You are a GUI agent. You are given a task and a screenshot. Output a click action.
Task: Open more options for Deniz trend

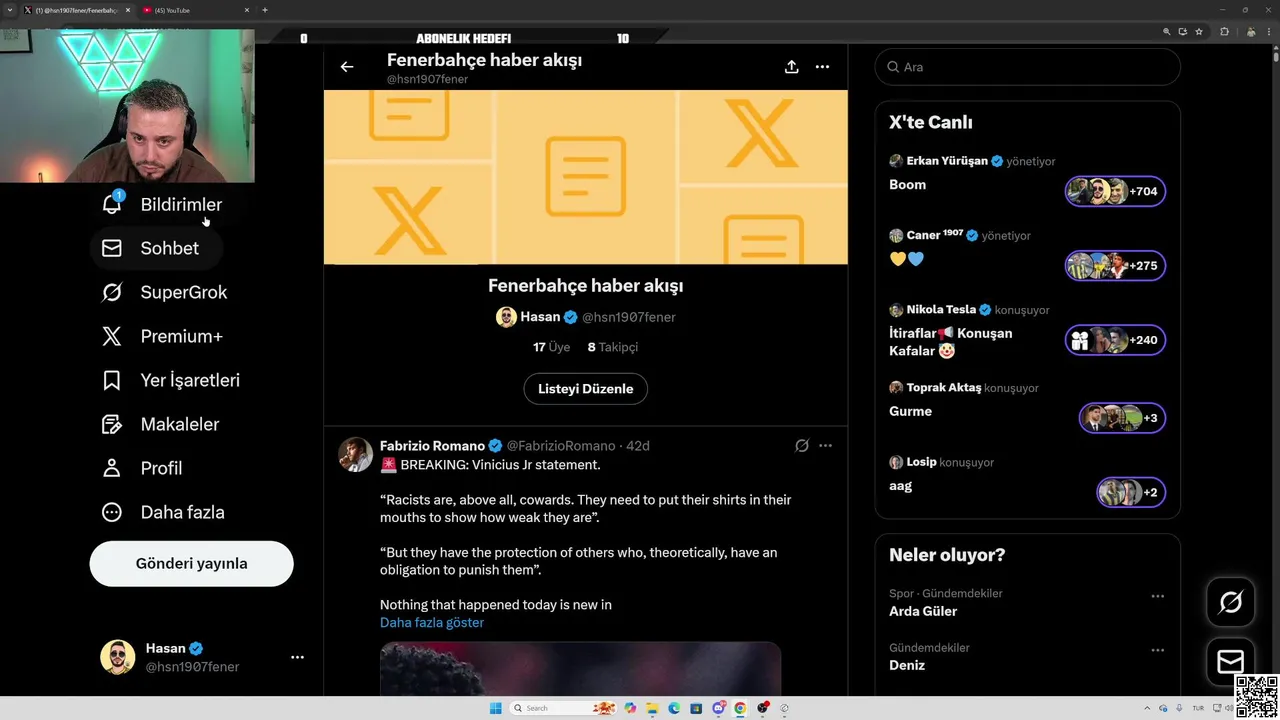pos(1157,650)
